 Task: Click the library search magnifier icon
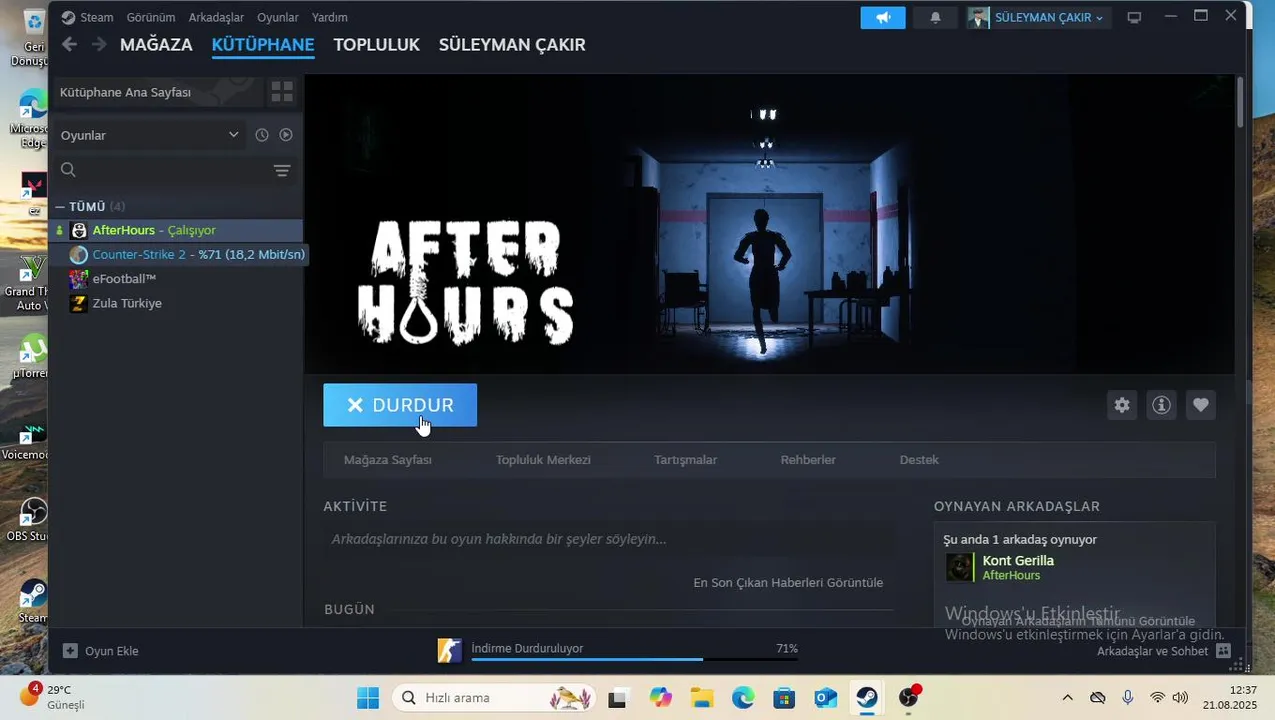[68, 170]
